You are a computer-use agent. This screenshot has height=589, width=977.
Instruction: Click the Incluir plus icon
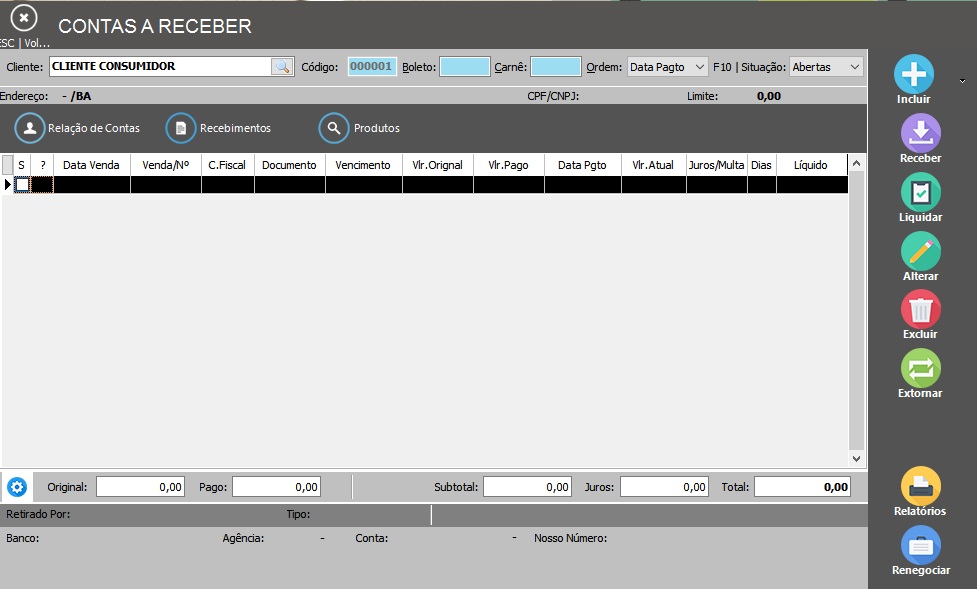point(914,74)
